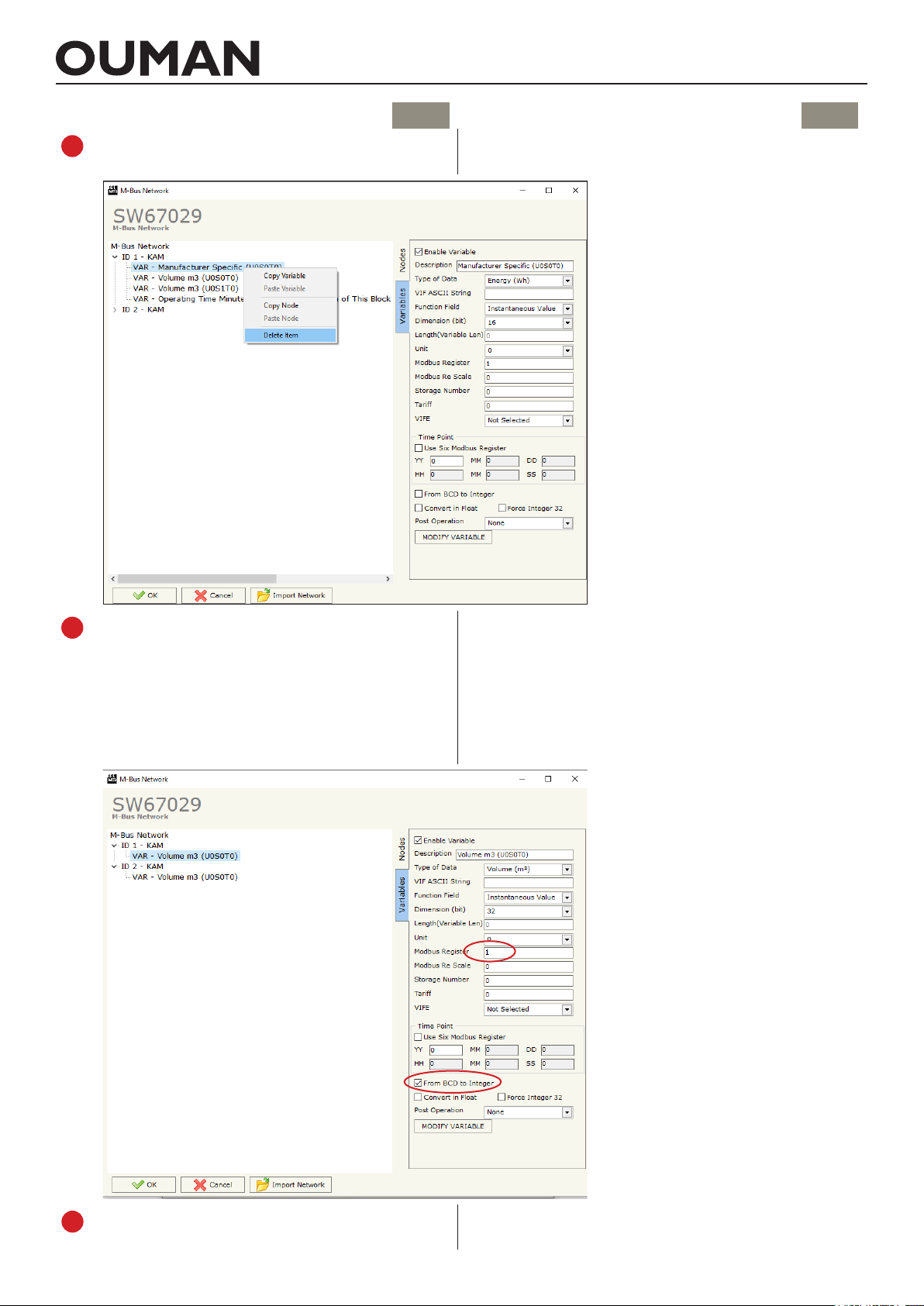
Task: Check Force Integer 32 in lower window
Action: 502,1098
